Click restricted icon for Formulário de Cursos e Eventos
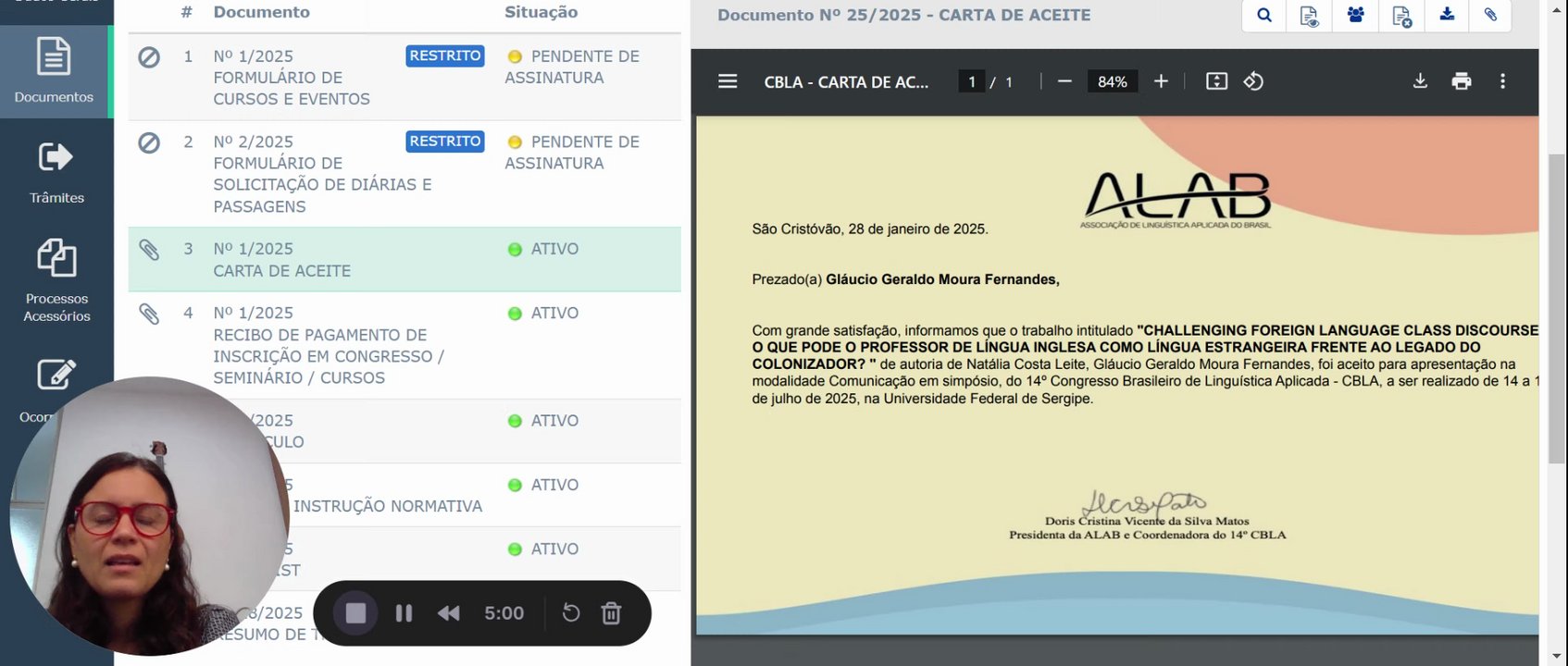The width and height of the screenshot is (1568, 666). click(149, 57)
